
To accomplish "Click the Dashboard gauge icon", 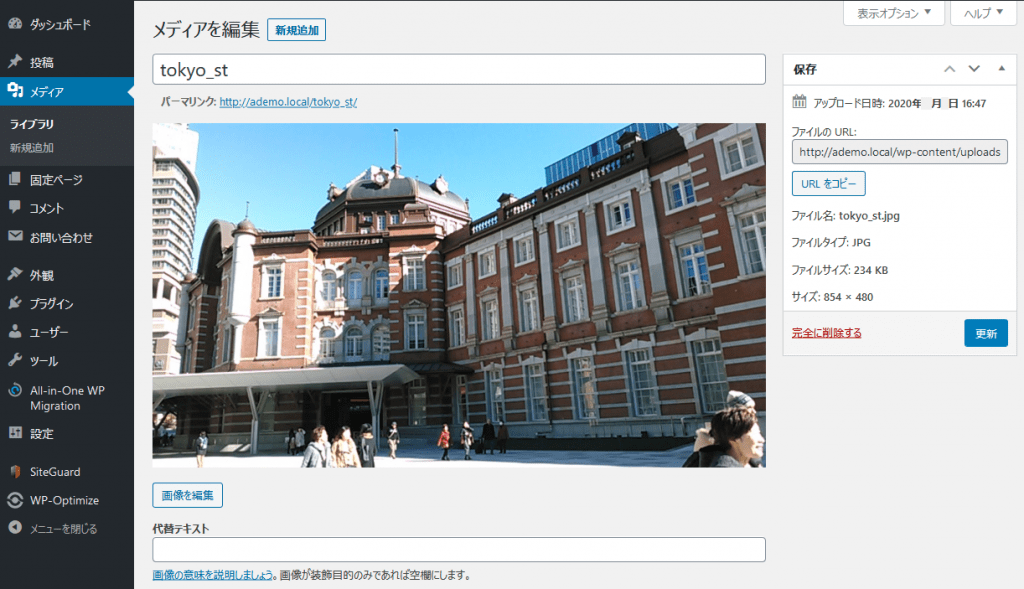I will tap(15, 24).
